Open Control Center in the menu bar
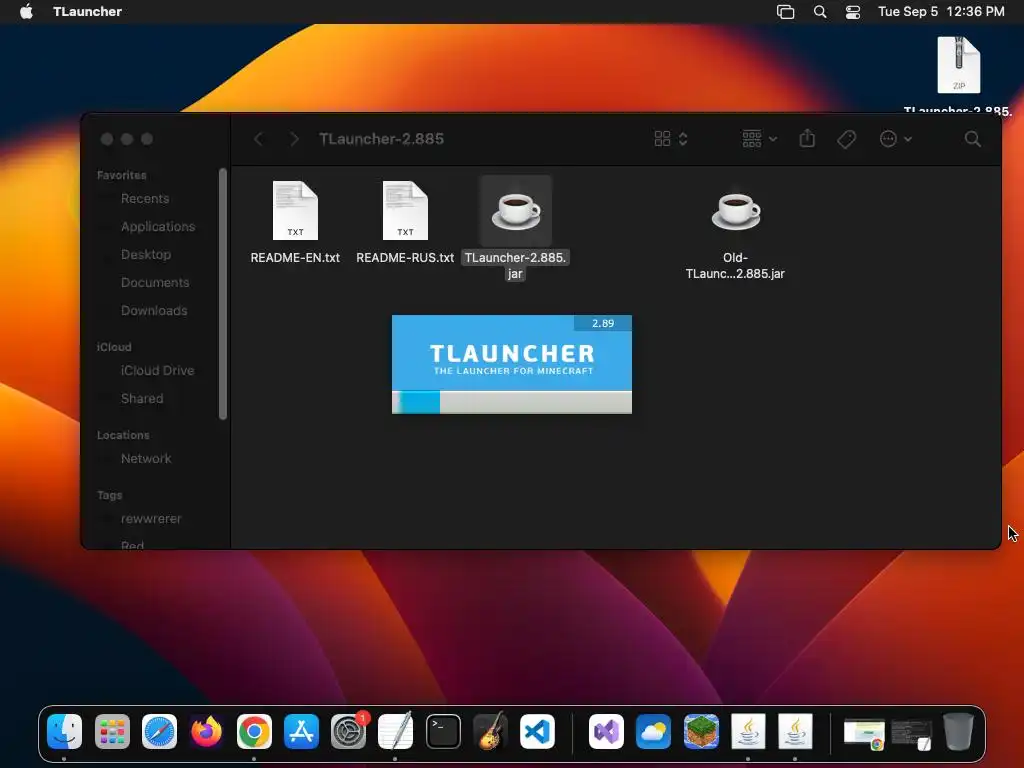This screenshot has width=1024, height=768. coord(852,12)
